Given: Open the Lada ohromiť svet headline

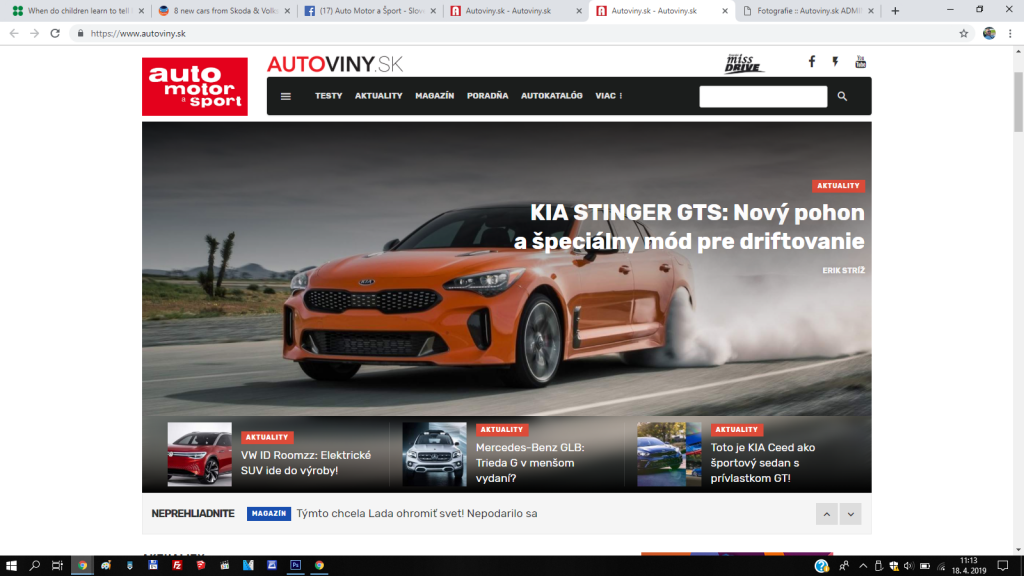Looking at the screenshot, I should (x=417, y=514).
